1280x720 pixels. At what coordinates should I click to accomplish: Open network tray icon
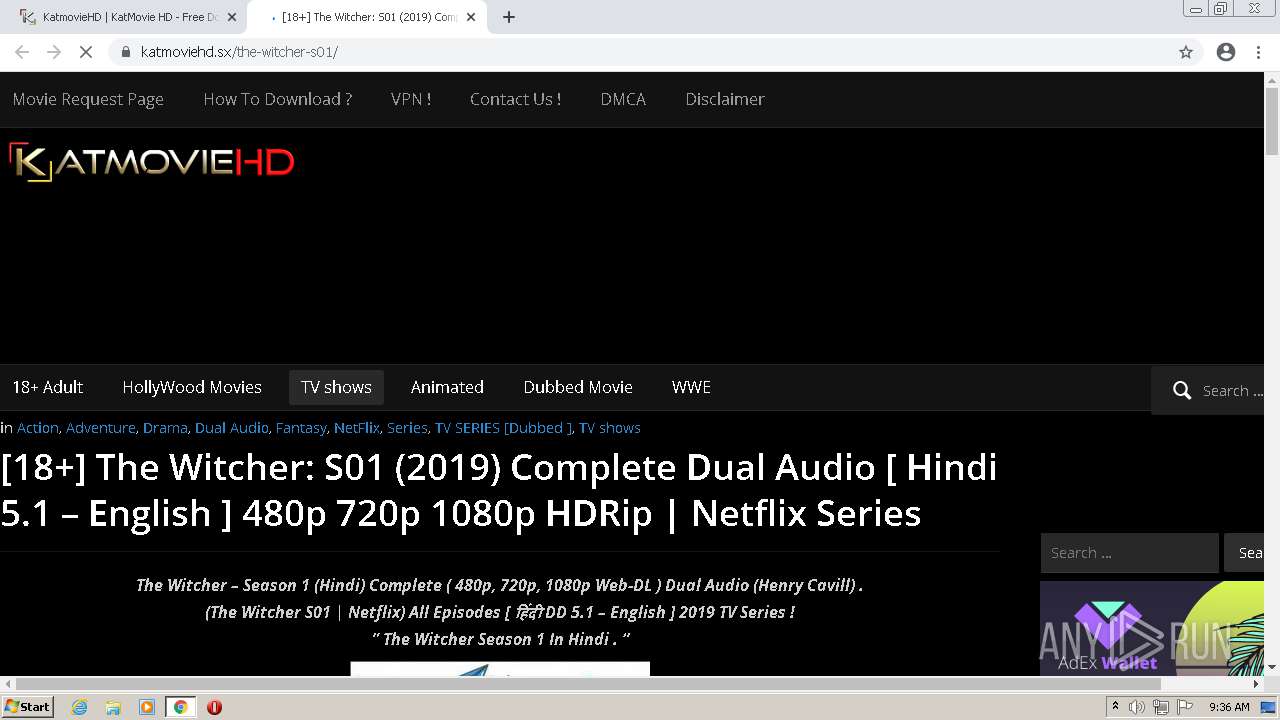[x=1161, y=707]
